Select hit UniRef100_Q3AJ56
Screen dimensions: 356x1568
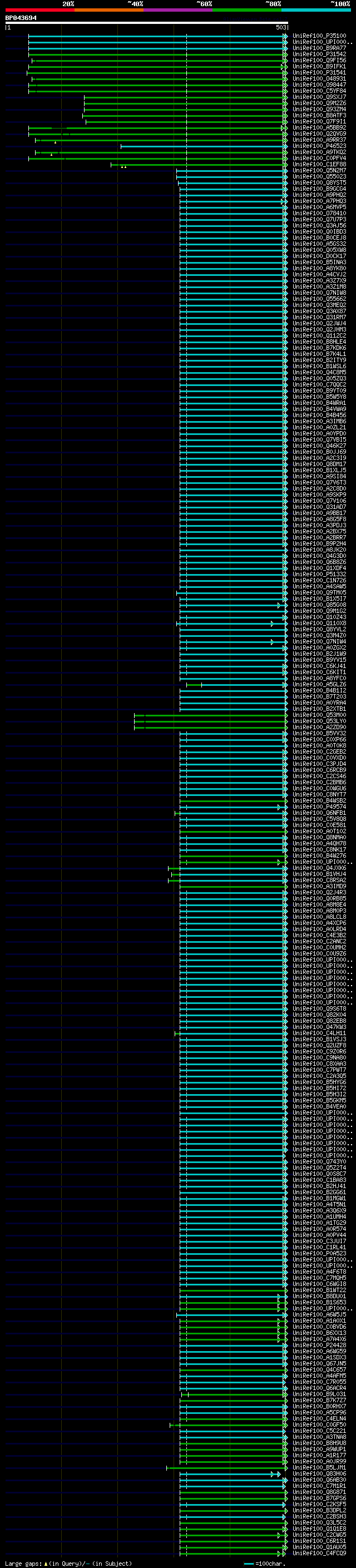click(x=319, y=225)
